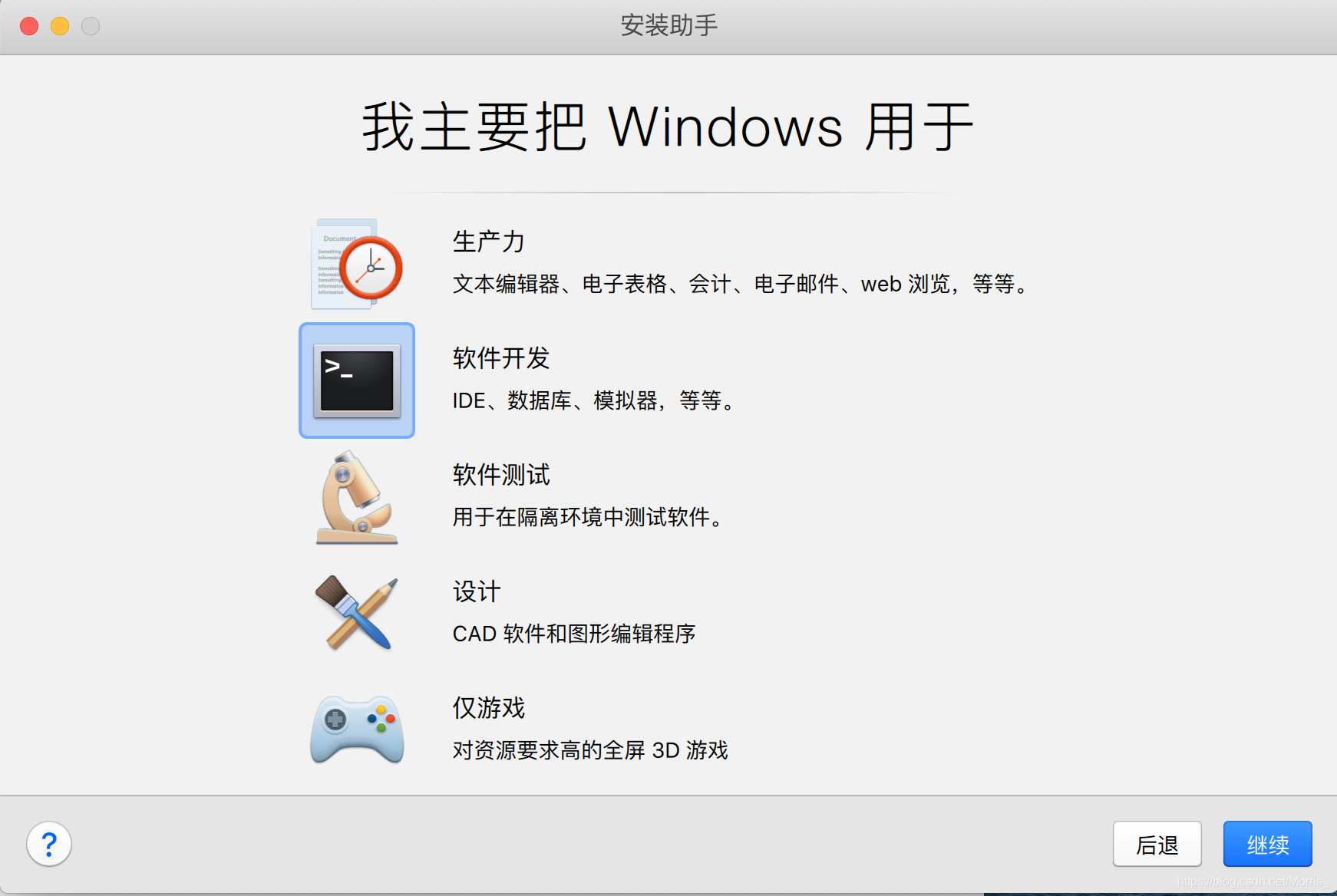Select the software development terminal icon
This screenshot has width=1337, height=896.
click(357, 380)
